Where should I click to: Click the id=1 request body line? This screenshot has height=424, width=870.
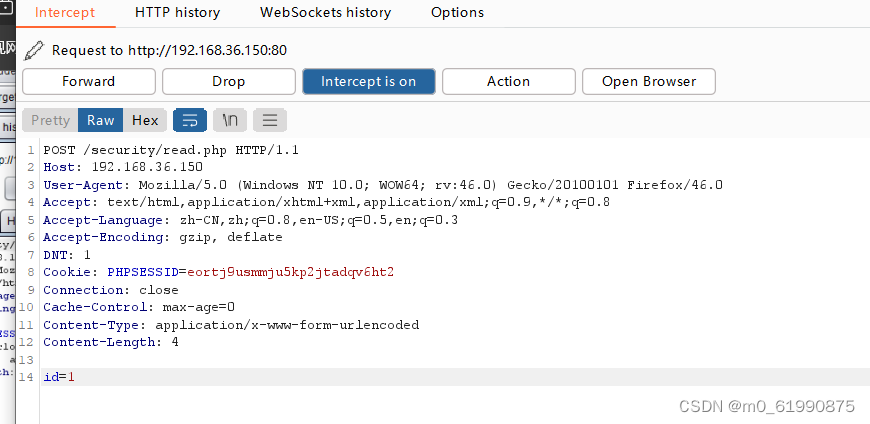coord(59,377)
